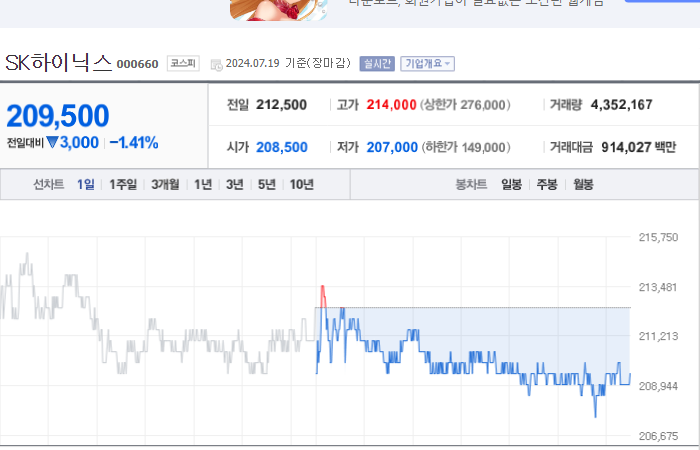The height and width of the screenshot is (450, 700).
Task: Click the 거래대금 value 914,027 백만
Action: pyautogui.click(x=639, y=147)
